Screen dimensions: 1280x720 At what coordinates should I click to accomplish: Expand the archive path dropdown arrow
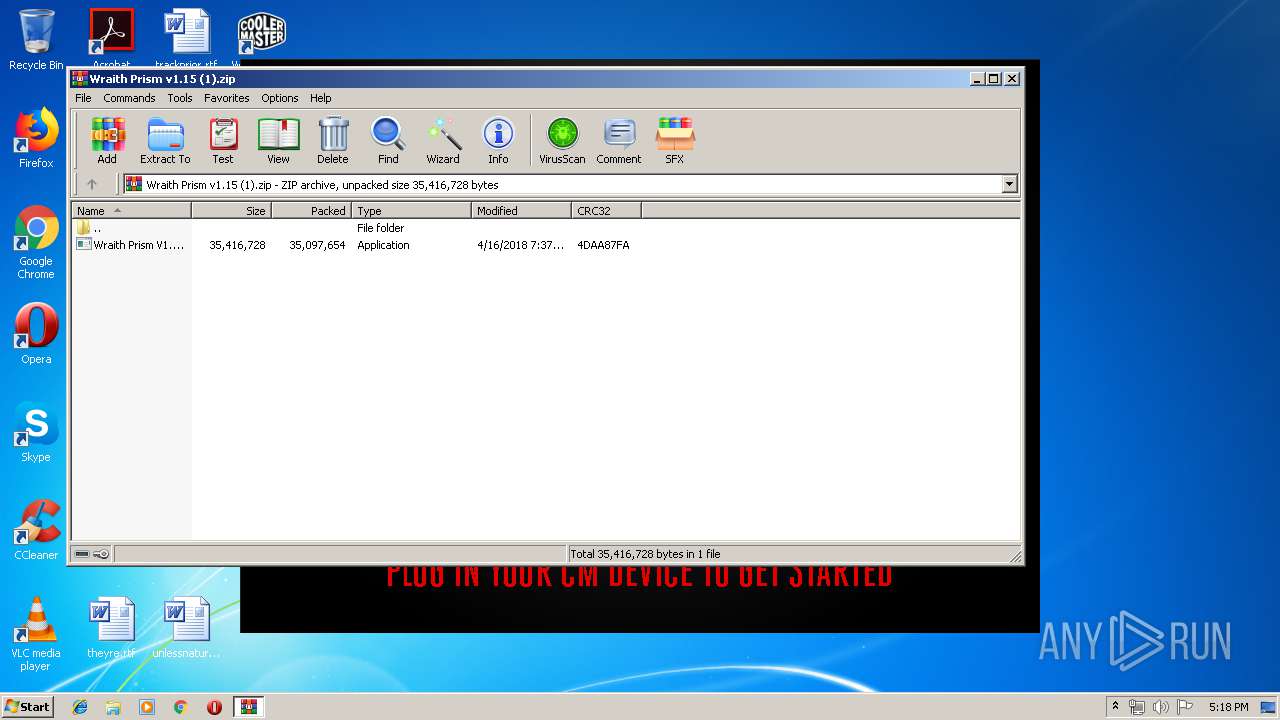click(x=1009, y=184)
